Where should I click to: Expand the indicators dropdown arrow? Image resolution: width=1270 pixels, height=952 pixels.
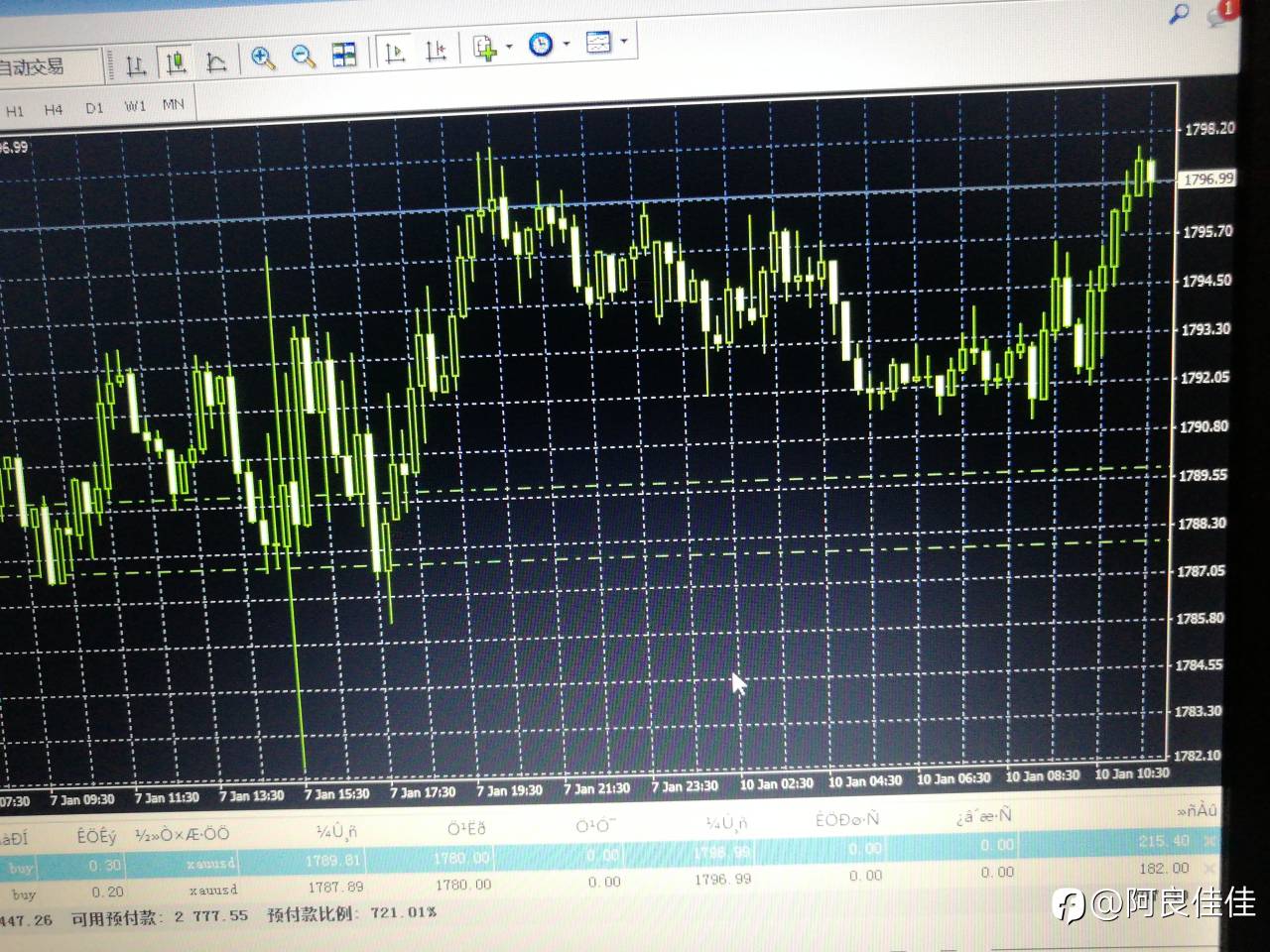pos(510,47)
